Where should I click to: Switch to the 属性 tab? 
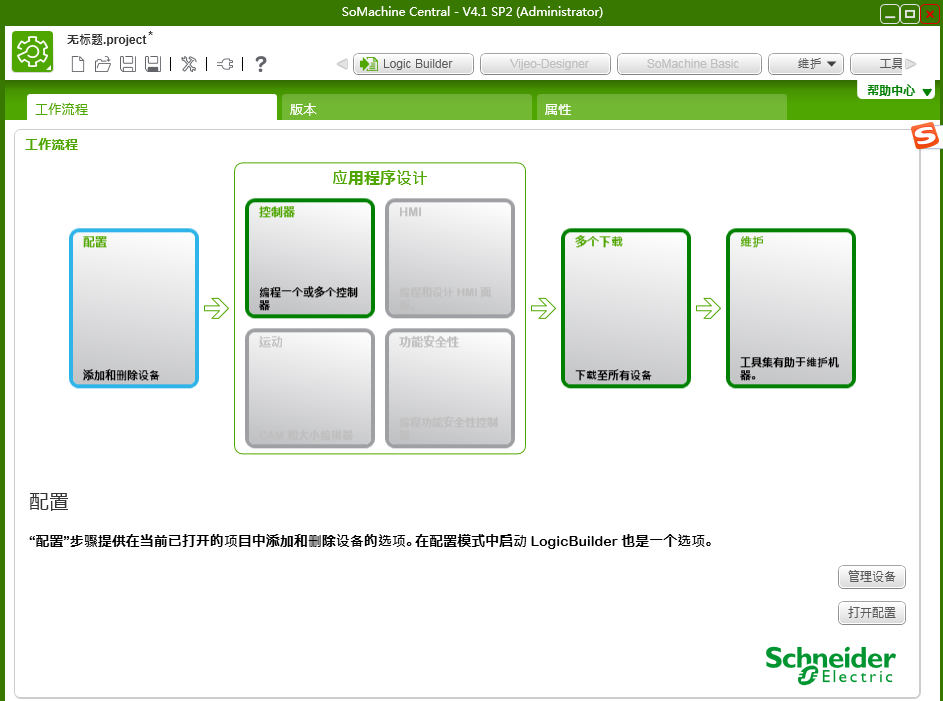662,108
